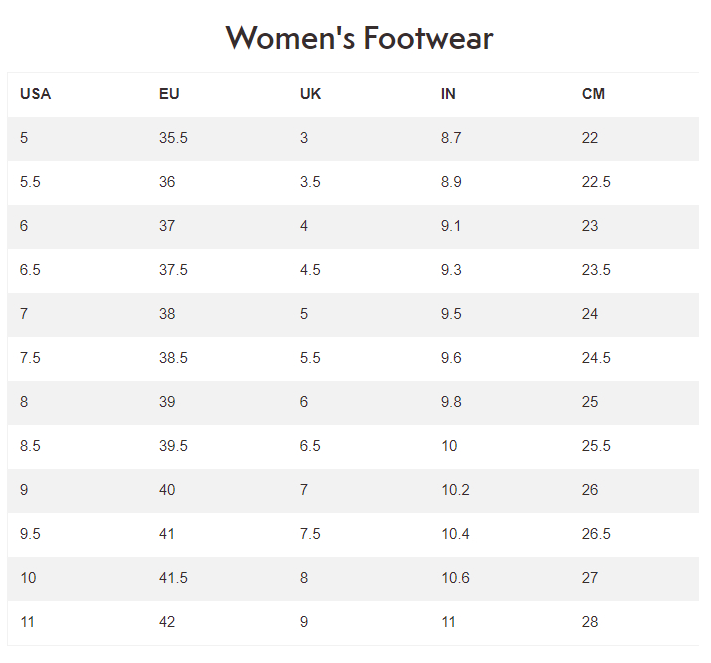The height and width of the screenshot is (663, 711).
Task: Click EU size 42 cell
Action: point(167,622)
